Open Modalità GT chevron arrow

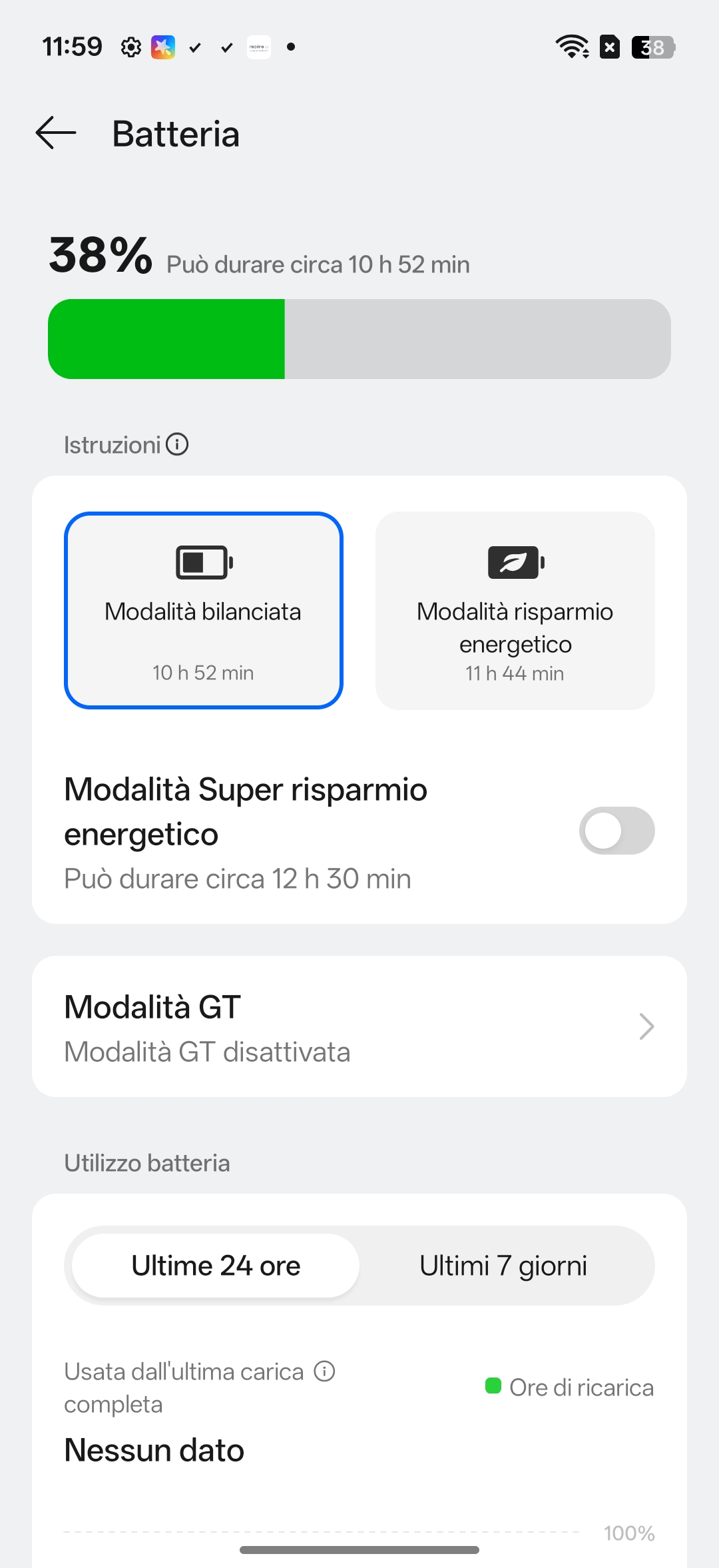pos(646,1026)
